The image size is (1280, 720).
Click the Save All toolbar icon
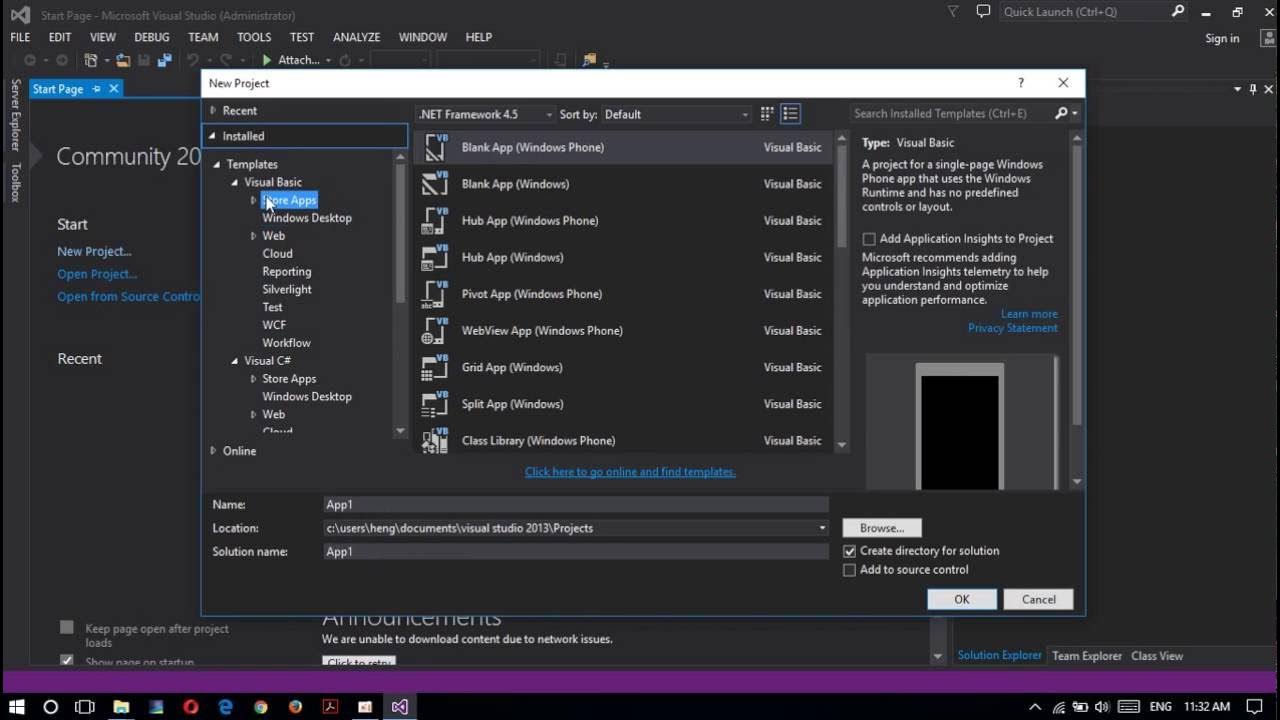164,60
